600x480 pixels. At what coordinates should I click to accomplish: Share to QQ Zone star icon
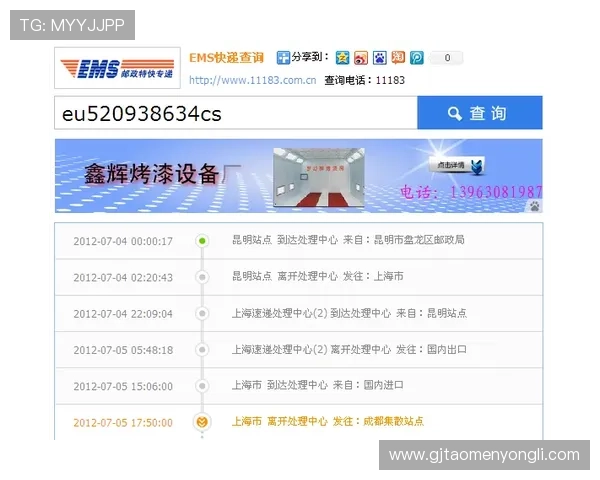coord(342,58)
